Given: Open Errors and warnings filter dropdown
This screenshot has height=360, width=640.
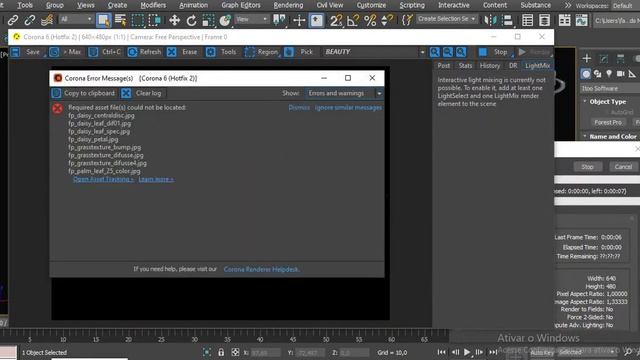Looking at the screenshot, I should click(x=344, y=93).
